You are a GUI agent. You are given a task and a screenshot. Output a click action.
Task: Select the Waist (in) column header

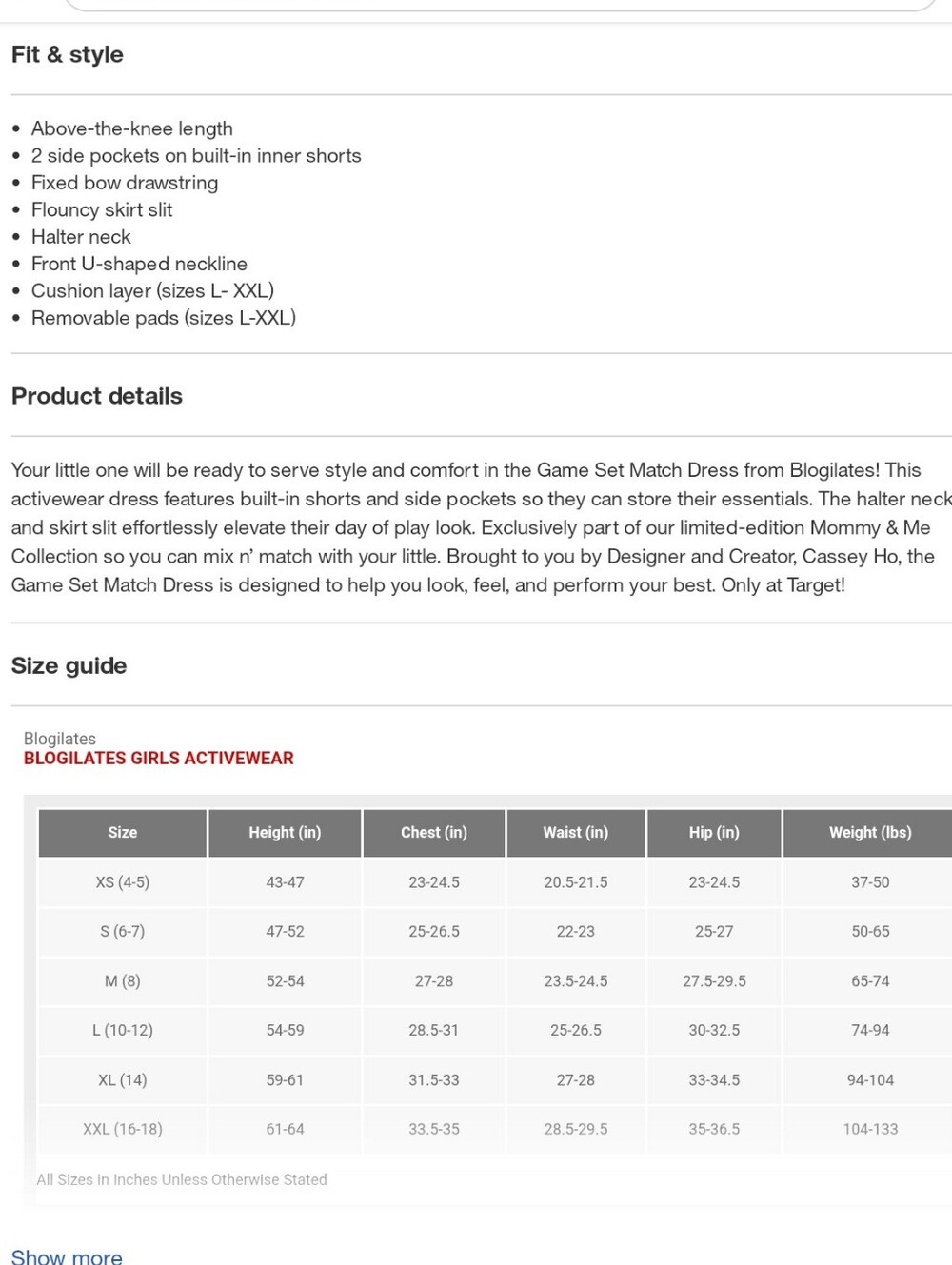click(576, 833)
